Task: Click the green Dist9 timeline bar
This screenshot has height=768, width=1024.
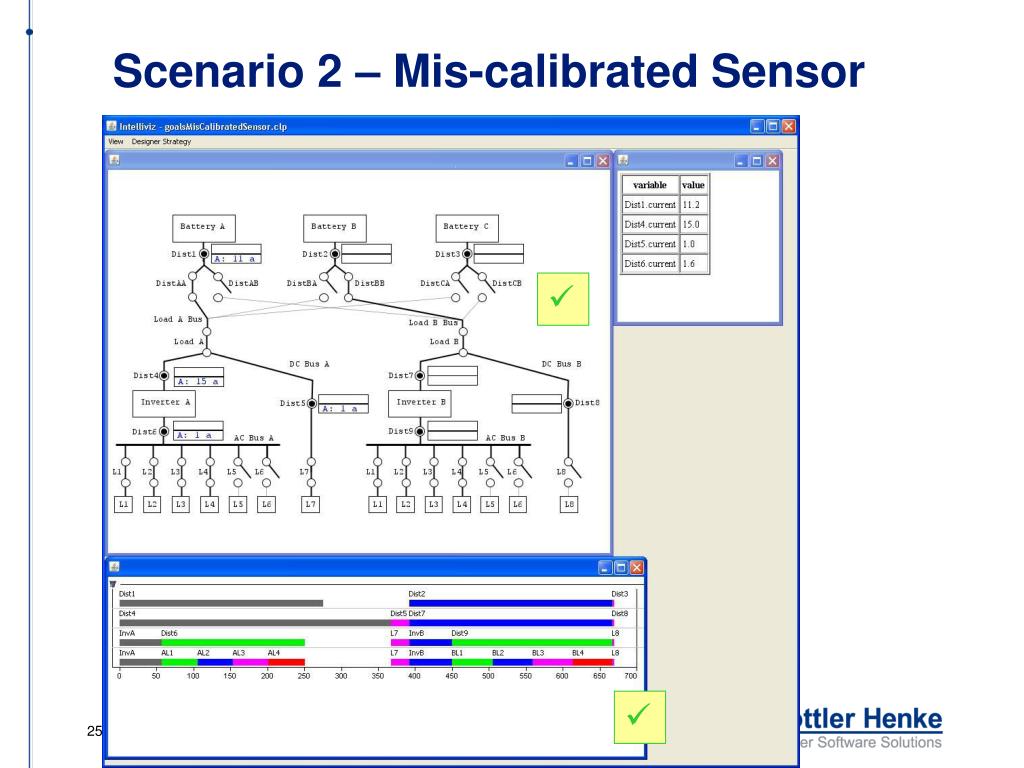Action: pyautogui.click(x=532, y=643)
